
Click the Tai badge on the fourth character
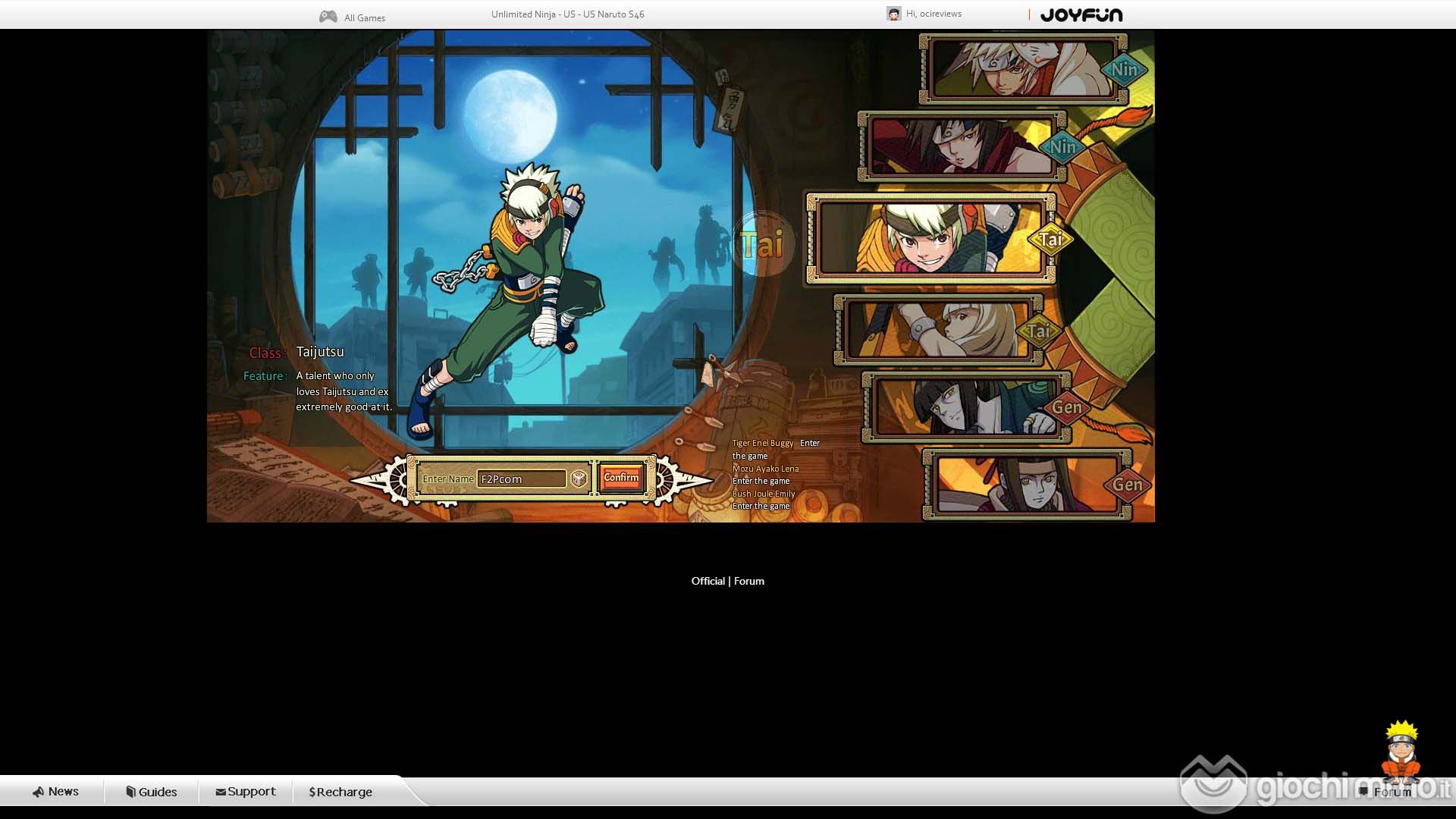[x=1039, y=331]
